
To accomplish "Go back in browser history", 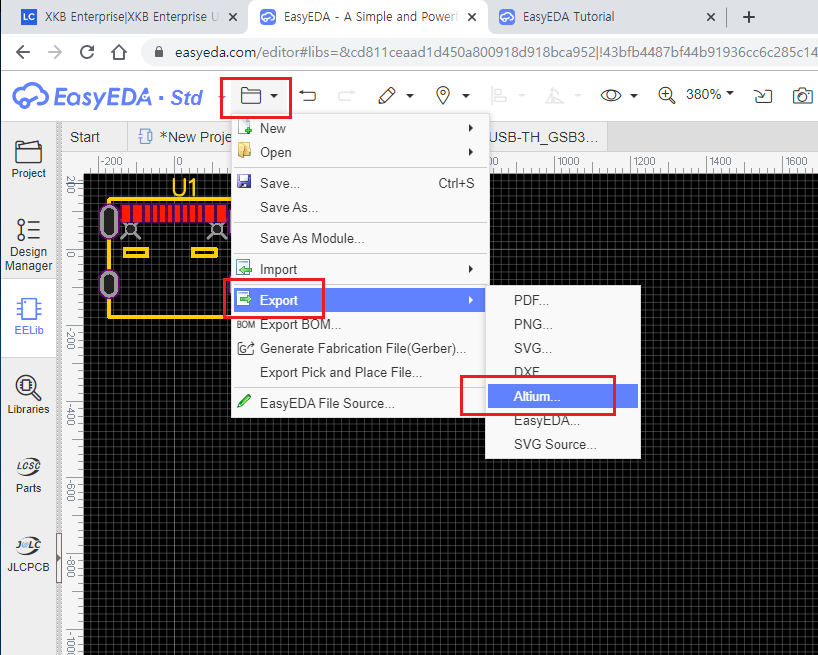I will coord(23,52).
